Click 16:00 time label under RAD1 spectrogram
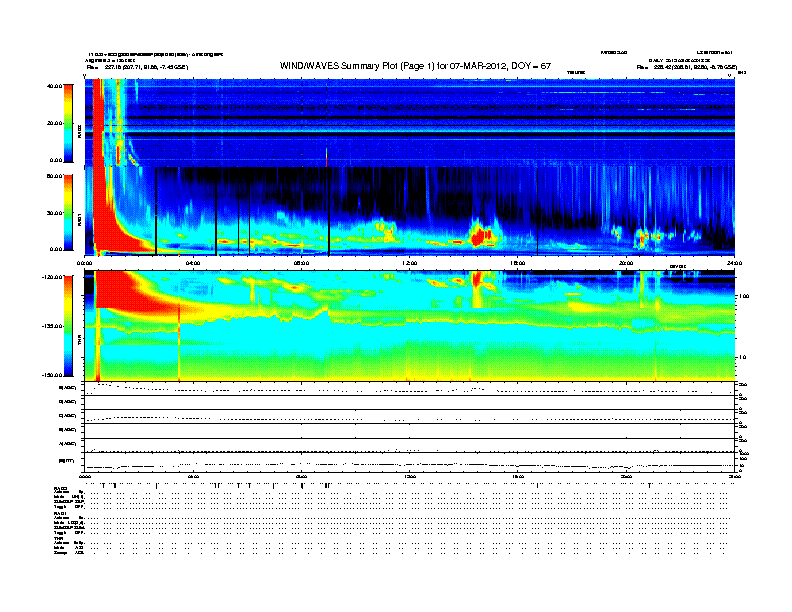This screenshot has width=792, height=612. coord(518,263)
